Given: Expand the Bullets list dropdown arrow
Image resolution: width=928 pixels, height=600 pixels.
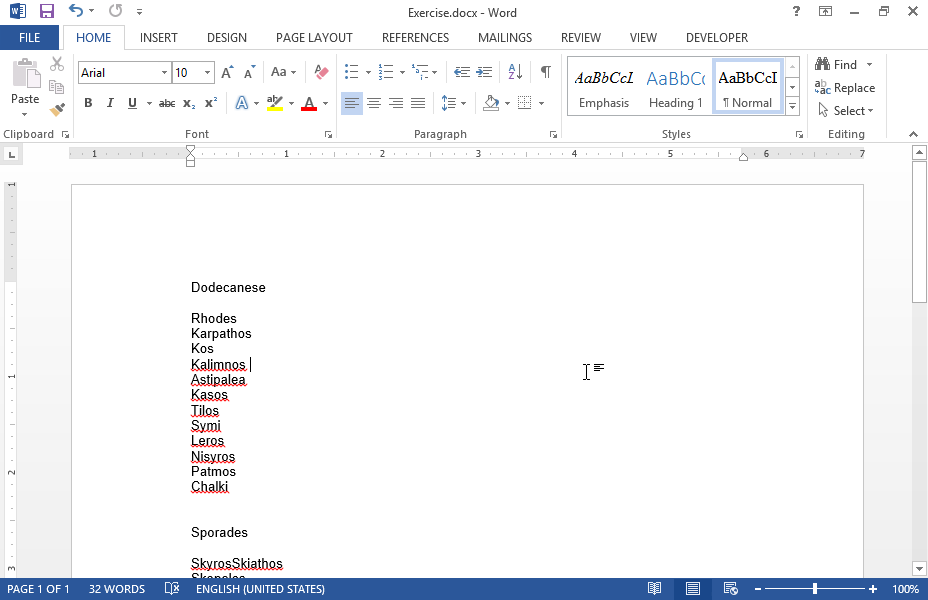Looking at the screenshot, I should pos(368,73).
